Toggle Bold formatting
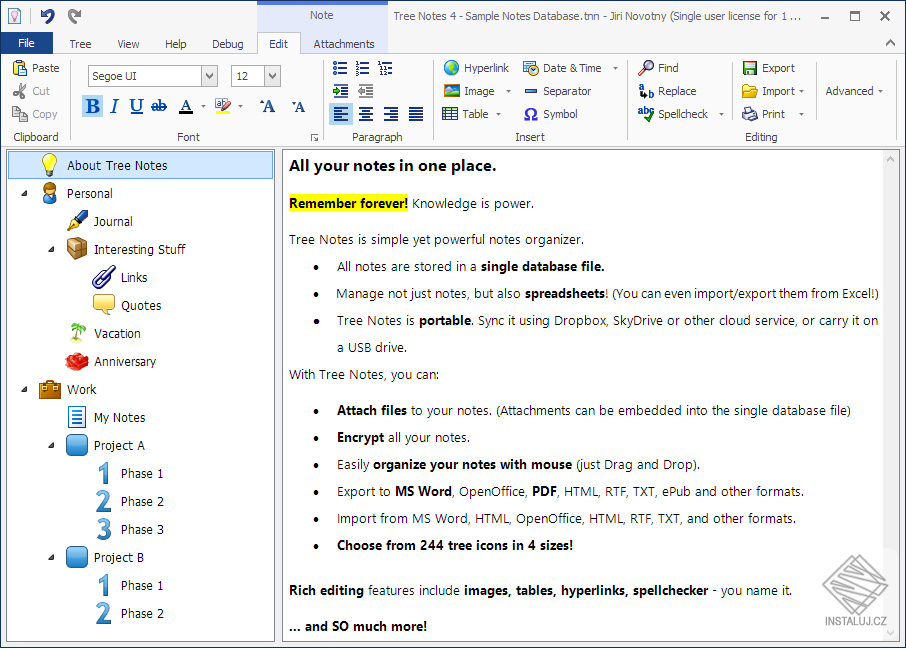The width and height of the screenshot is (906, 648). tap(92, 106)
